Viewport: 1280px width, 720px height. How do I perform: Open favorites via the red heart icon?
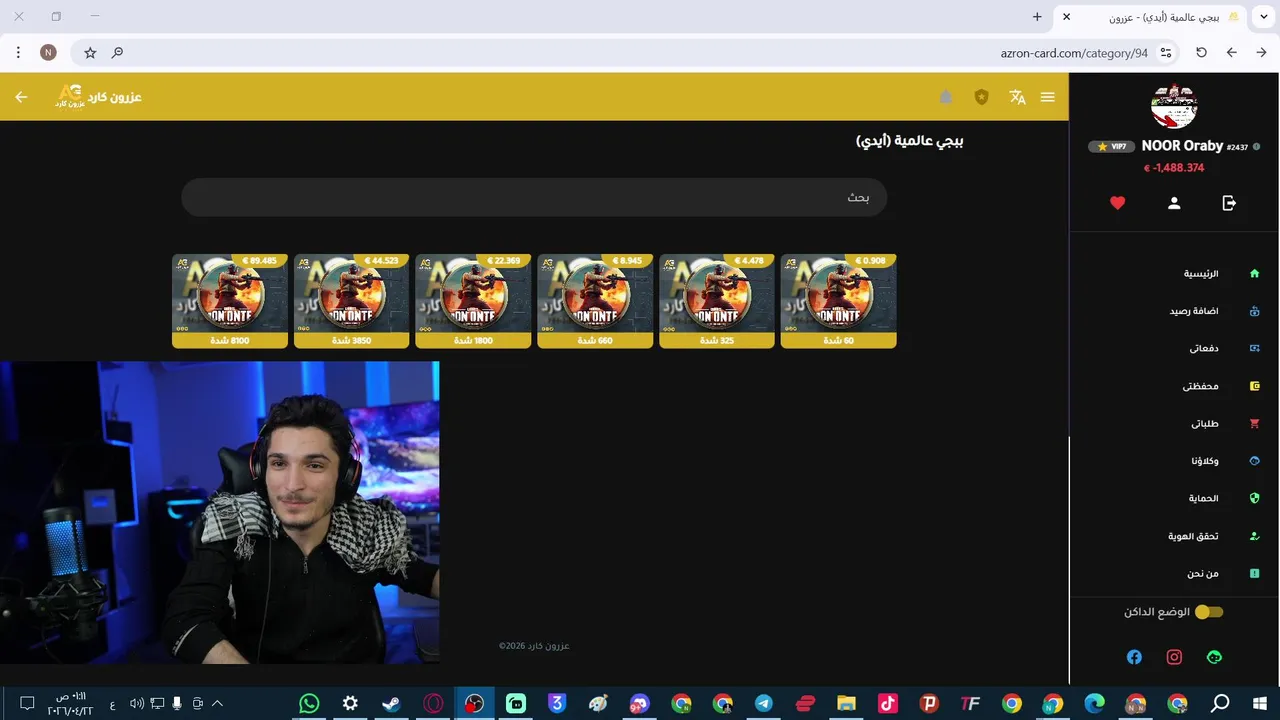click(x=1118, y=203)
